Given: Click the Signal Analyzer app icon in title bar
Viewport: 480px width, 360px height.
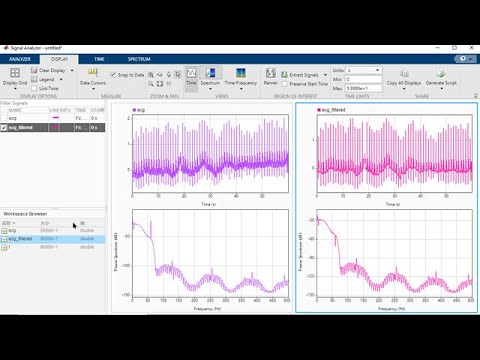Looking at the screenshot, I should click(x=6, y=48).
